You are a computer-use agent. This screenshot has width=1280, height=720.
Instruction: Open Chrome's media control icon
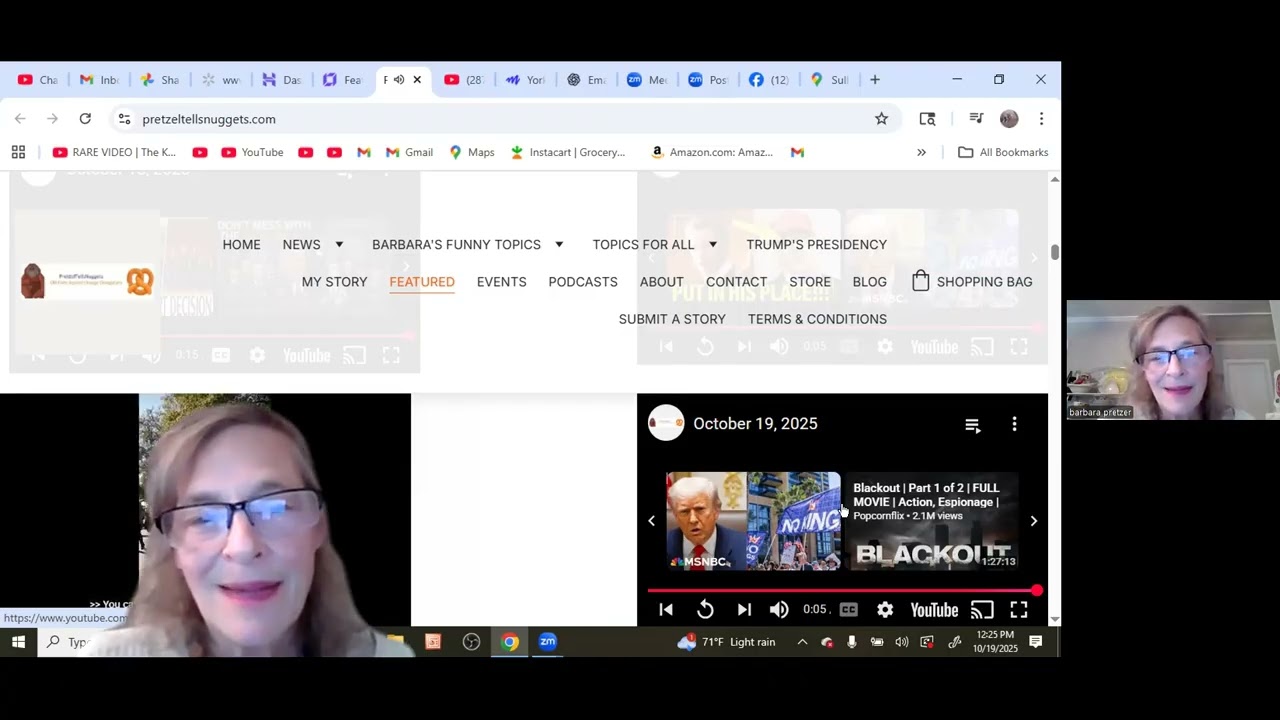click(x=976, y=119)
